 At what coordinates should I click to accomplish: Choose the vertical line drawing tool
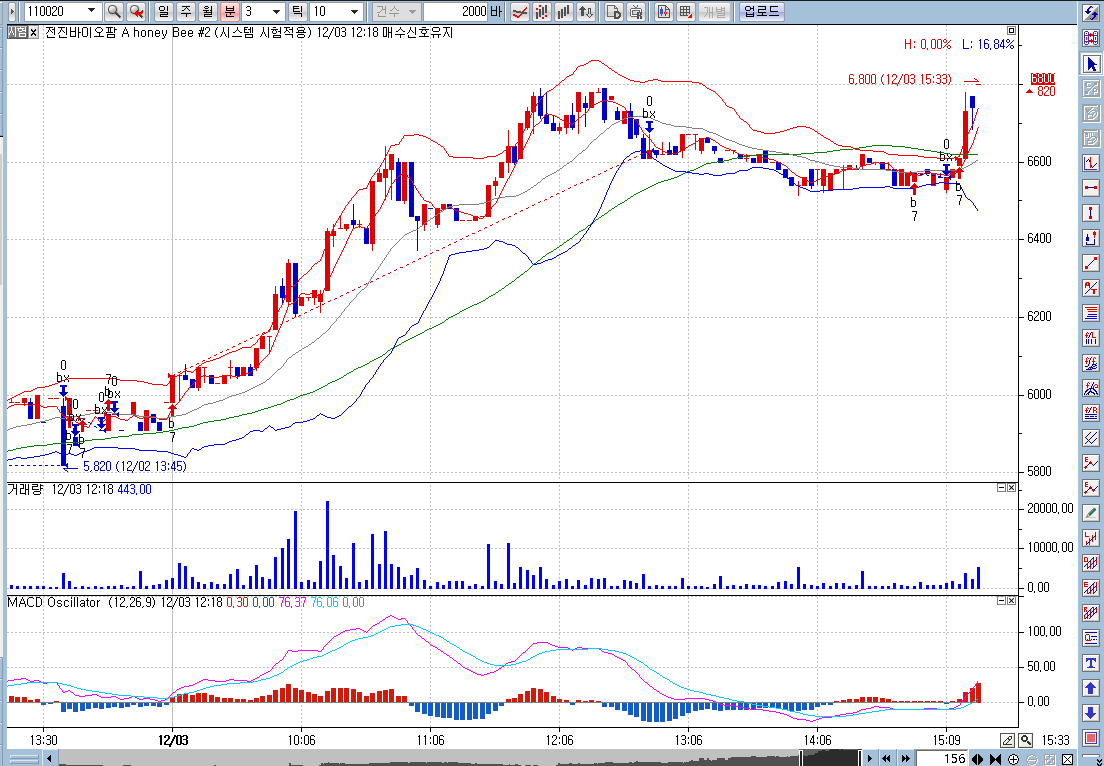tap(1091, 214)
